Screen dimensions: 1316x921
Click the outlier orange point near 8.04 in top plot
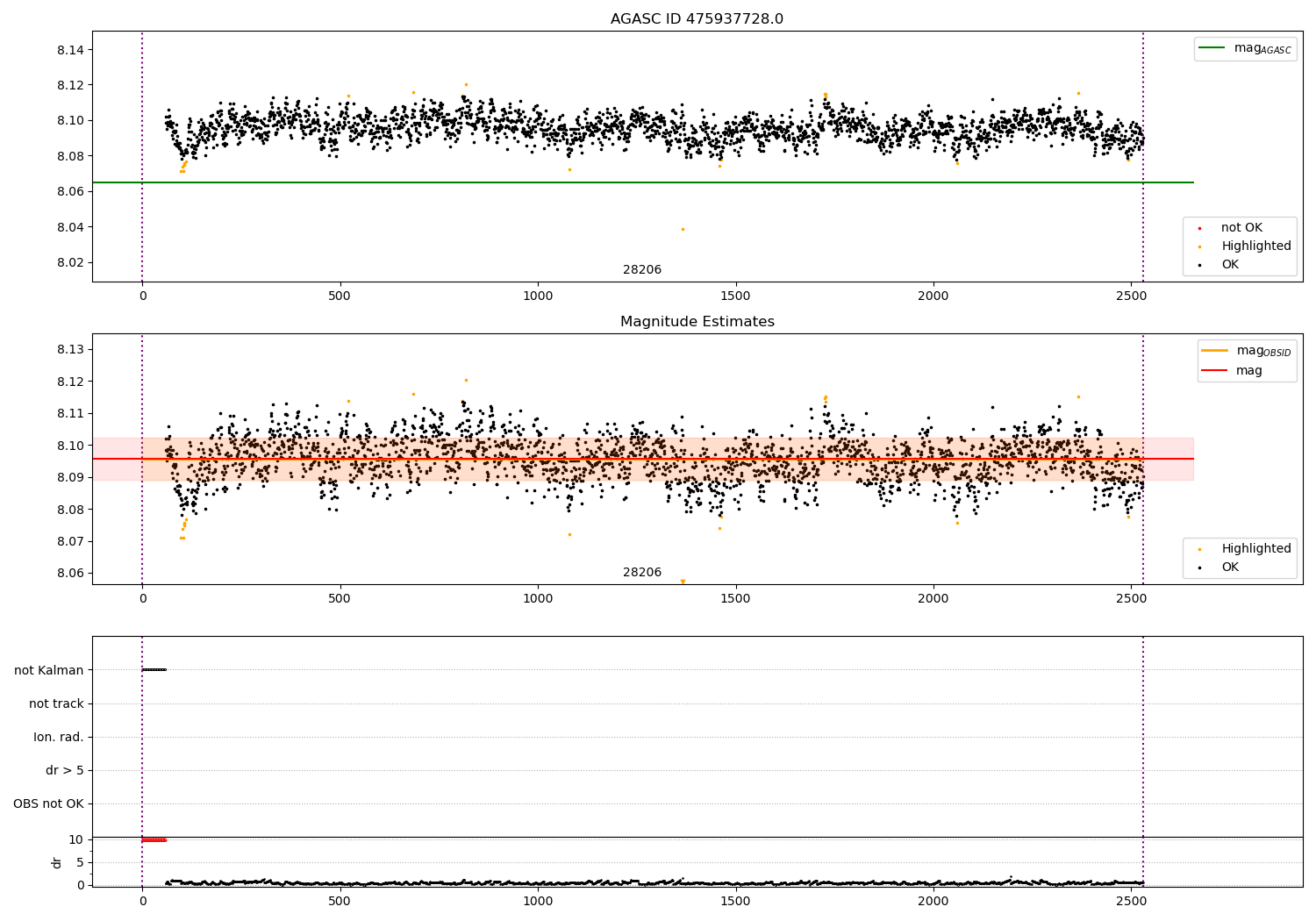pyautogui.click(x=683, y=230)
